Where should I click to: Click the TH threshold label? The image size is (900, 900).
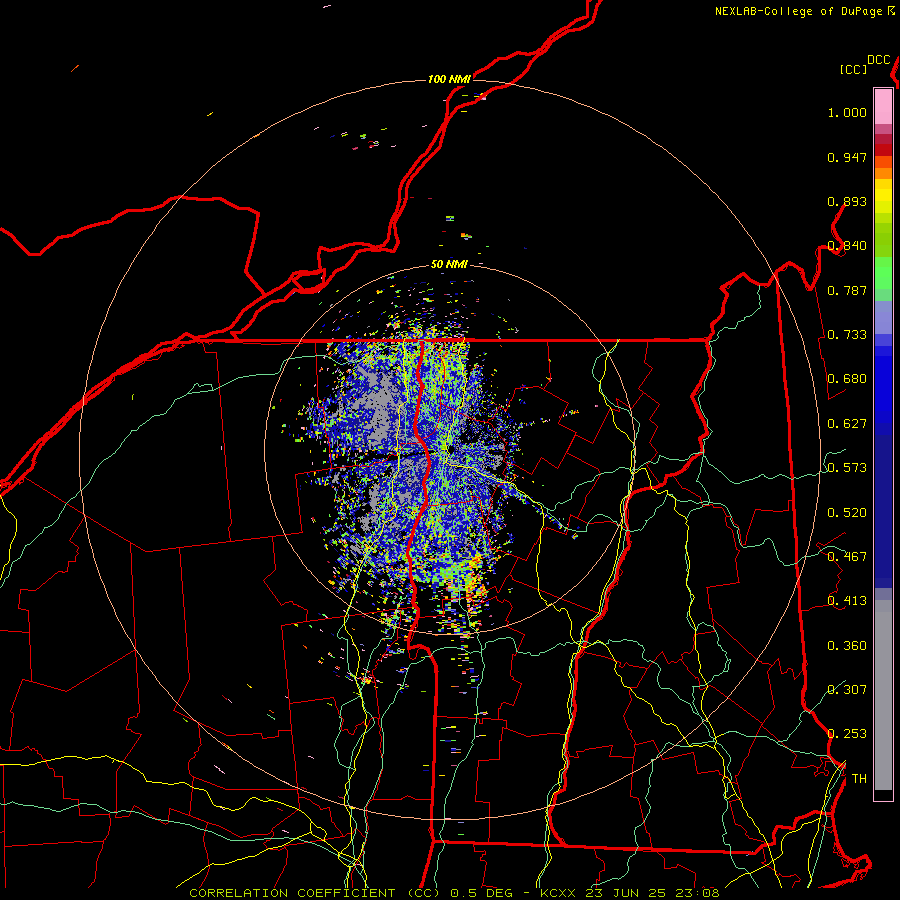coord(859,779)
